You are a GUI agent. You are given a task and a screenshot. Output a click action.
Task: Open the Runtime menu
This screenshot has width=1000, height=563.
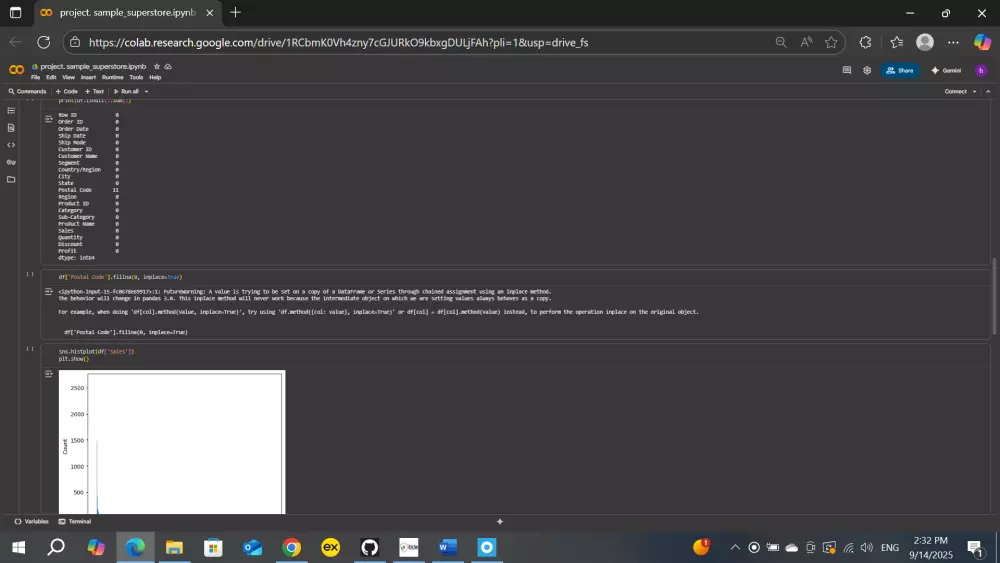tap(112, 78)
